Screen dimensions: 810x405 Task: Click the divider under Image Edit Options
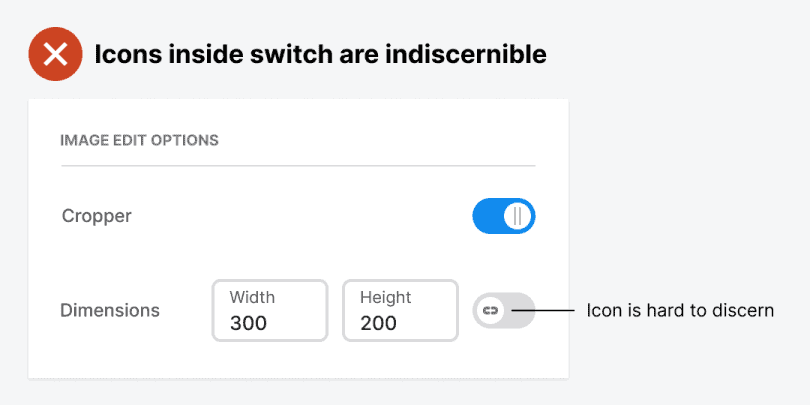coord(298,165)
